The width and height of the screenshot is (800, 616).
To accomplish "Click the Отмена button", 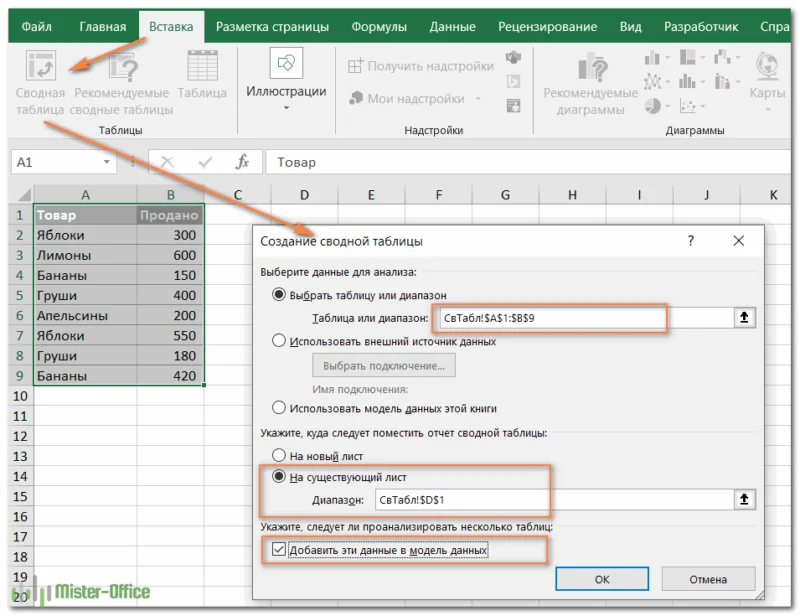I will tap(707, 579).
